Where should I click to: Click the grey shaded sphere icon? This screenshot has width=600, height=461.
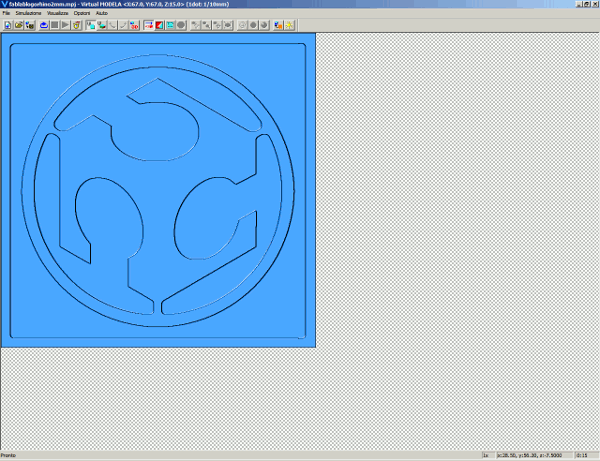pyautogui.click(x=264, y=25)
